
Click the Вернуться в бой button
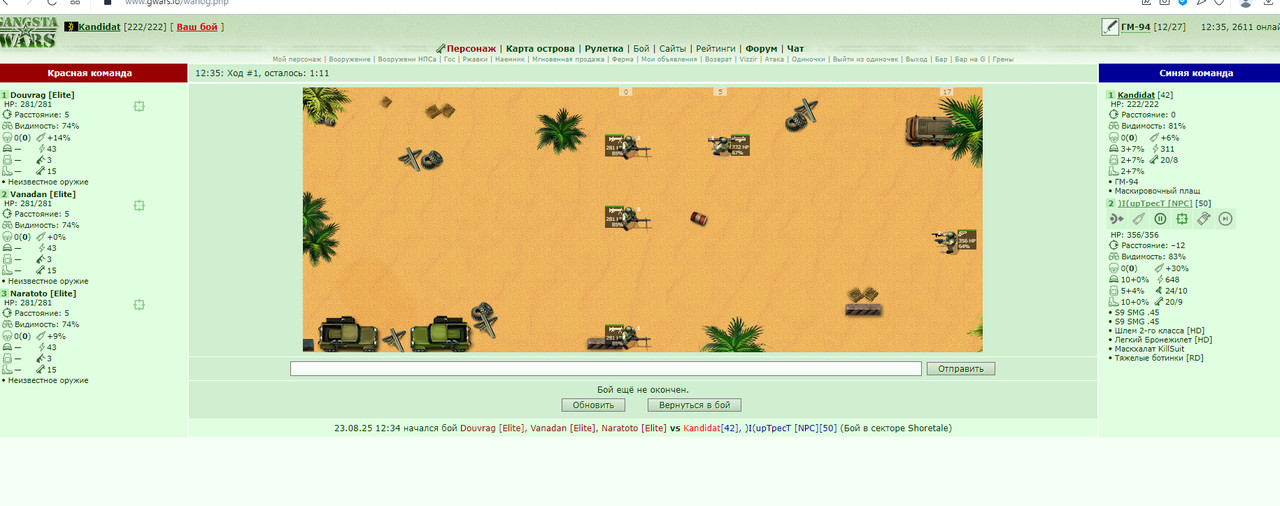point(695,405)
